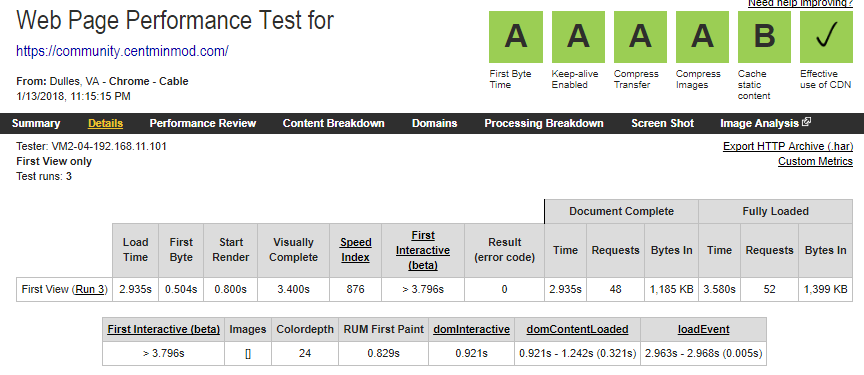Image resolution: width=864 pixels, height=375 pixels.
Task: Switch to Performance Review tab
Action: pyautogui.click(x=203, y=123)
